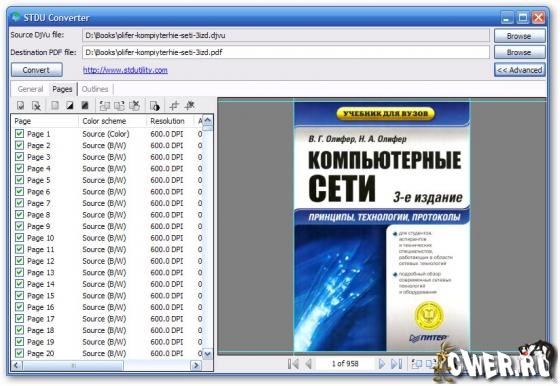Viewport: 560px width, 386px height.
Task: Click the page list scroll up arrow
Action: point(208,120)
